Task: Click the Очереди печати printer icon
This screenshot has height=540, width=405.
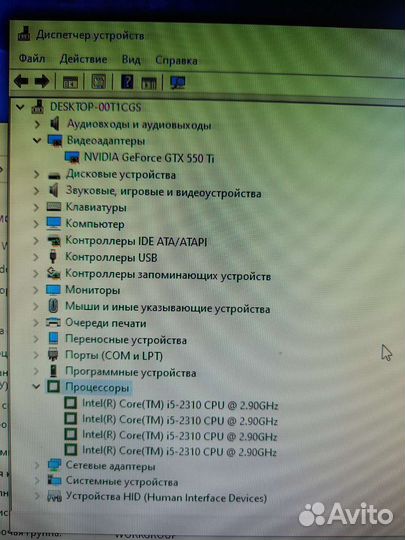Action: pyautogui.click(x=53, y=323)
